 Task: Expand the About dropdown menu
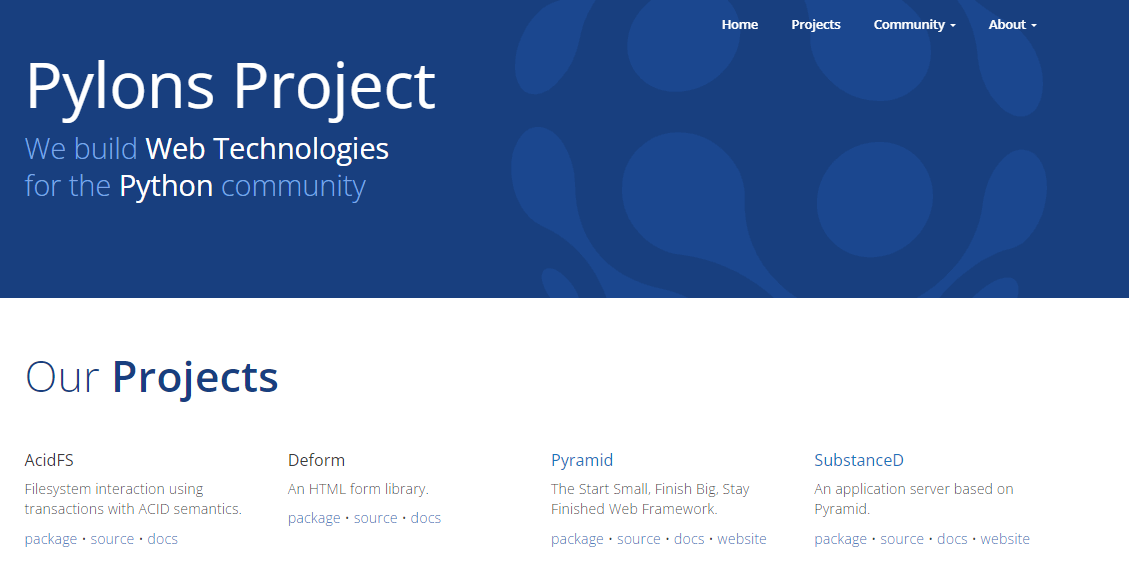point(1012,25)
